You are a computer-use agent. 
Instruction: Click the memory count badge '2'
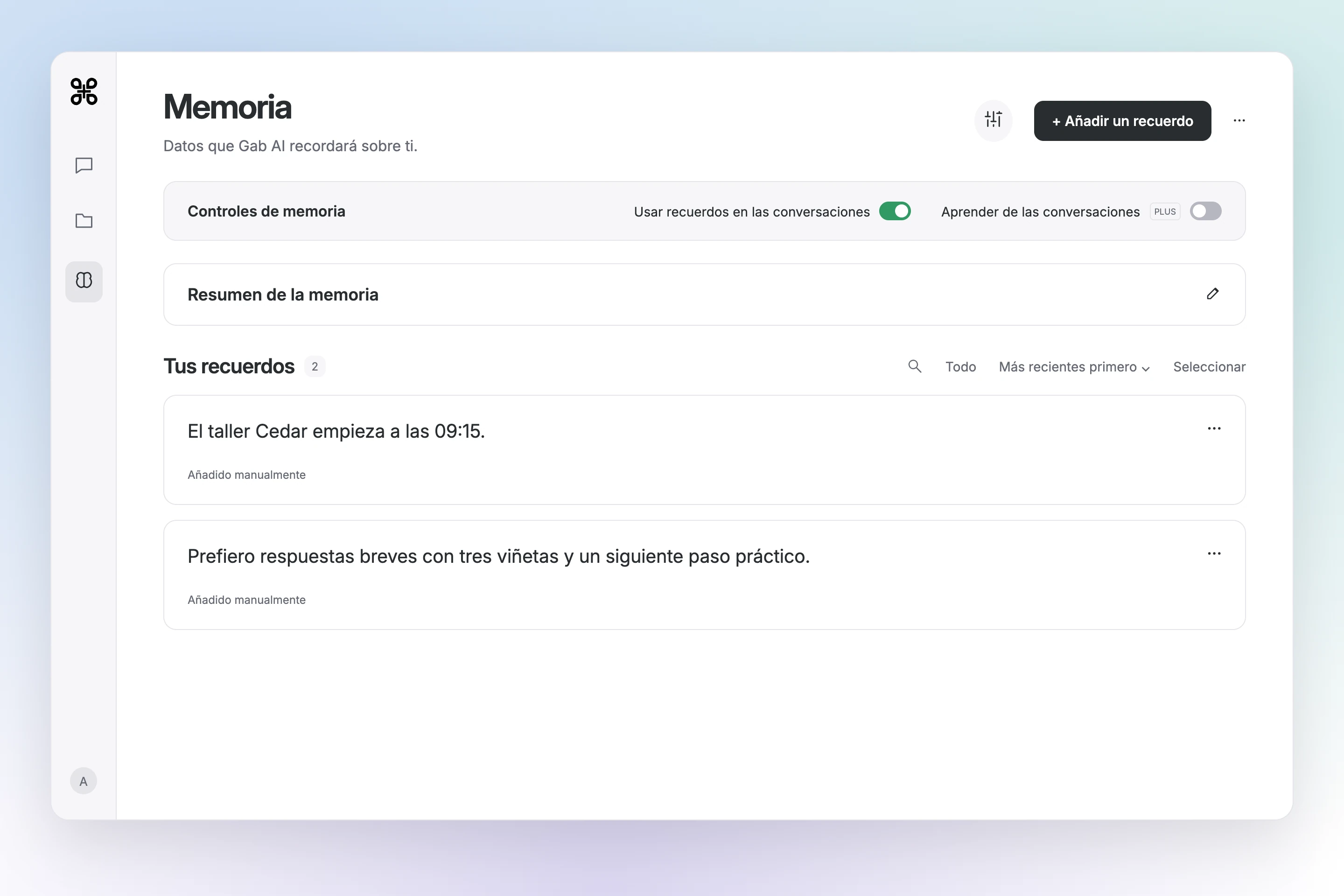click(x=315, y=366)
